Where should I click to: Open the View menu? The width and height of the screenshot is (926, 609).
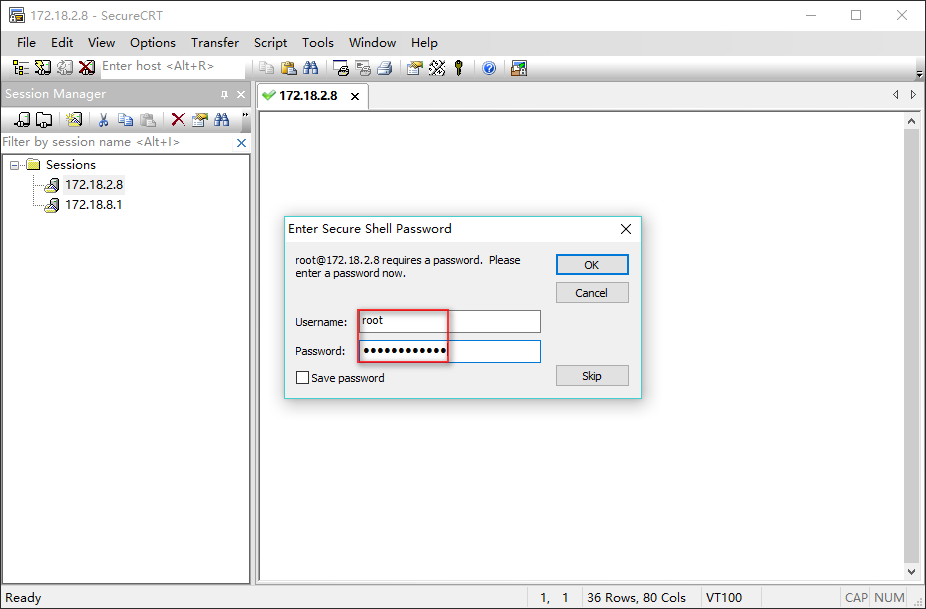[101, 43]
